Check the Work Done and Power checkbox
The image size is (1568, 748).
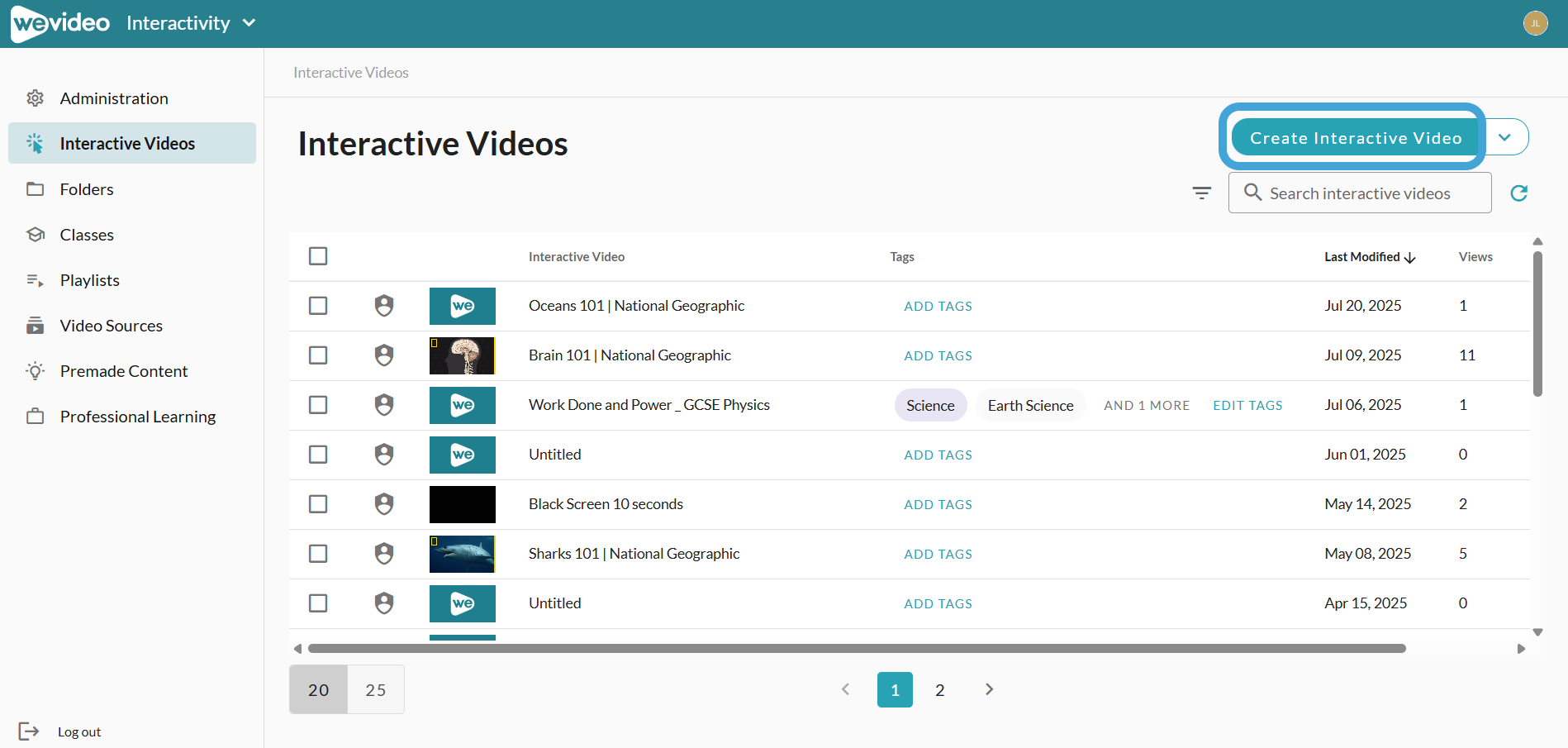(x=318, y=405)
